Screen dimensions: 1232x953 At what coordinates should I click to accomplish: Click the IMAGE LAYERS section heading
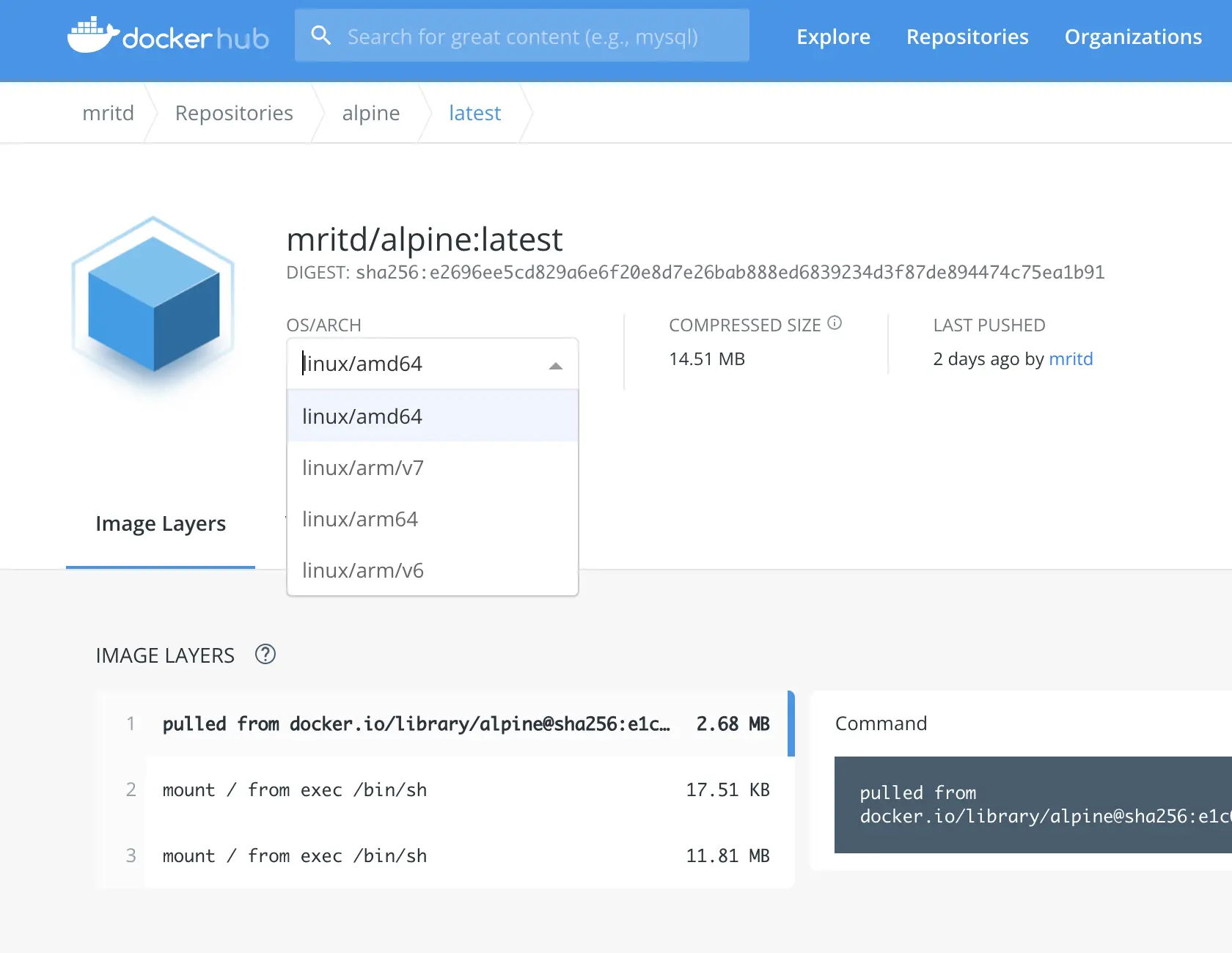coord(165,655)
